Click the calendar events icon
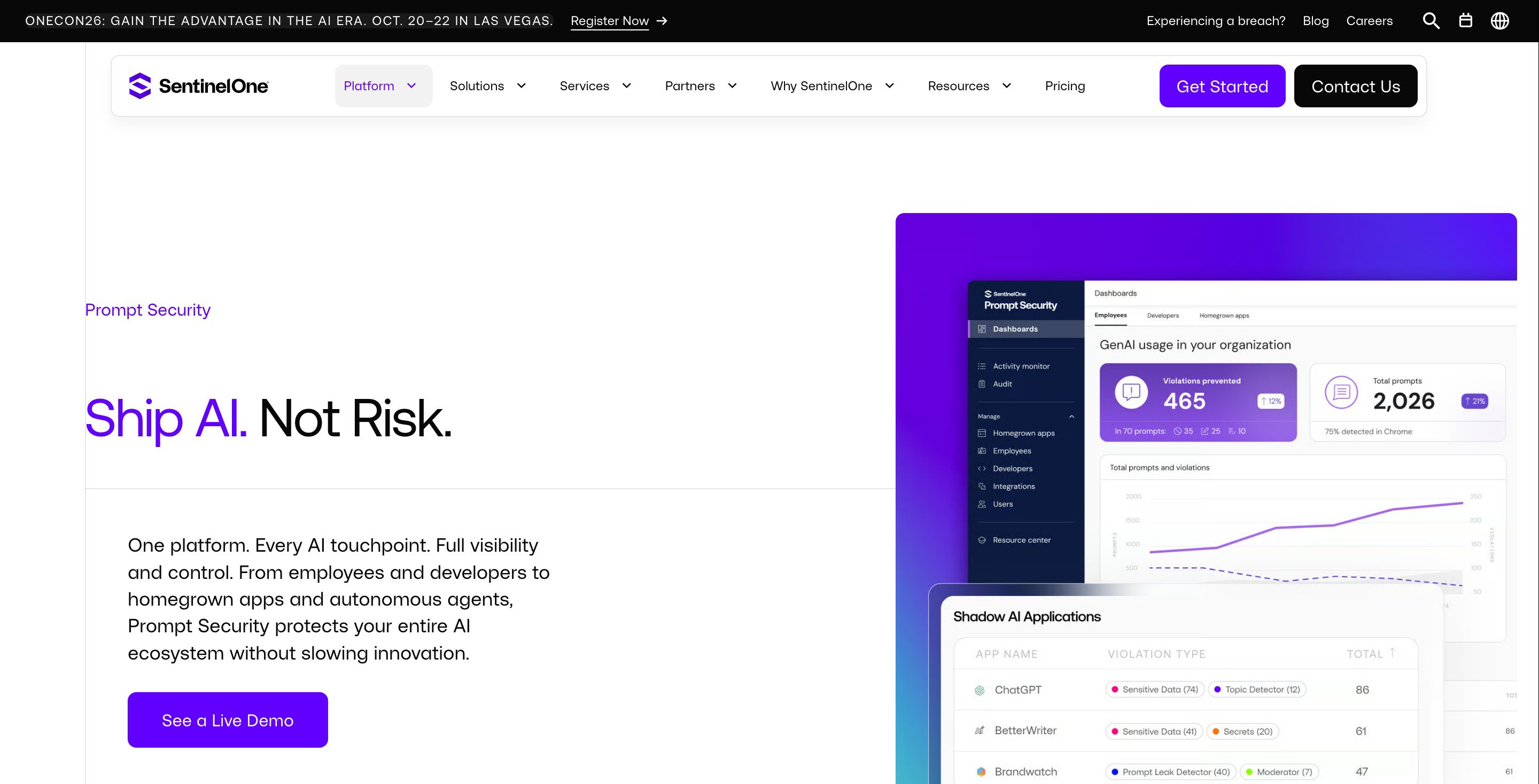This screenshot has height=784, width=1539. pyautogui.click(x=1465, y=21)
